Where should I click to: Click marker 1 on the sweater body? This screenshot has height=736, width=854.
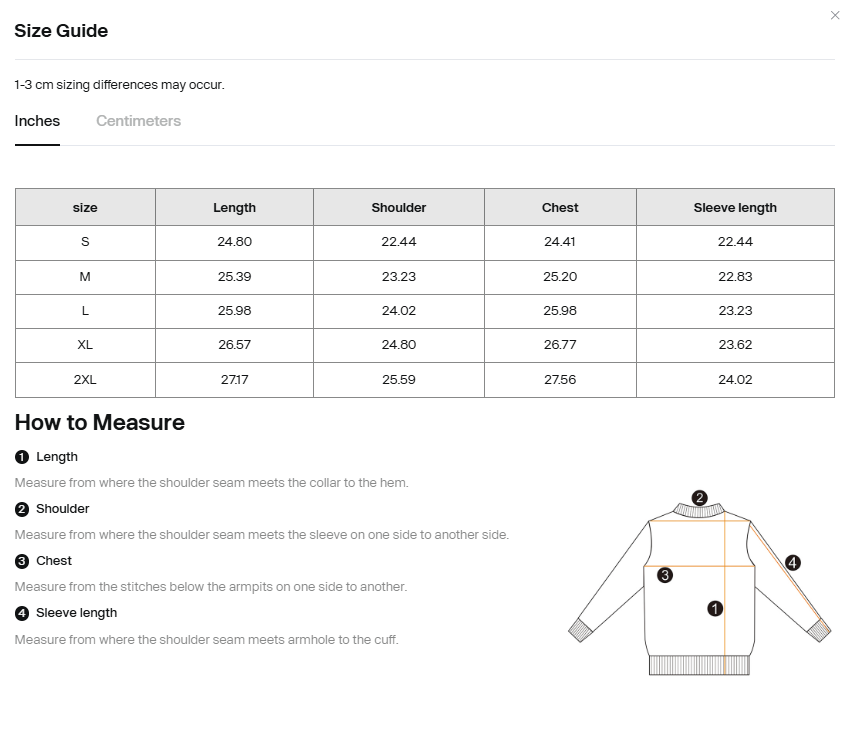715,609
